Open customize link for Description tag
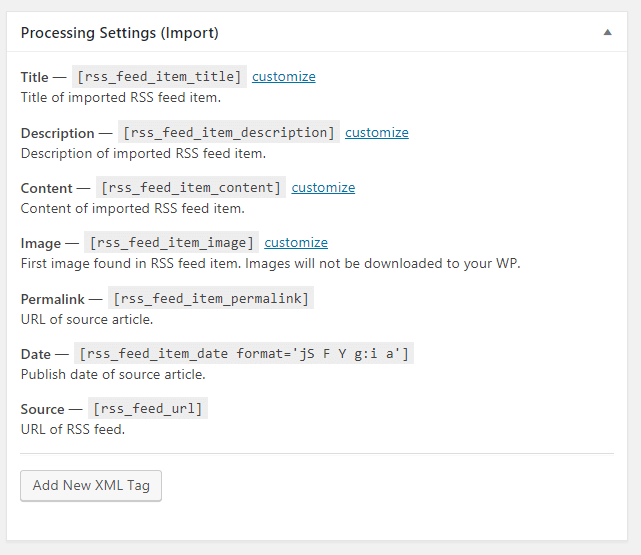The height and width of the screenshot is (555, 641). pyautogui.click(x=377, y=132)
